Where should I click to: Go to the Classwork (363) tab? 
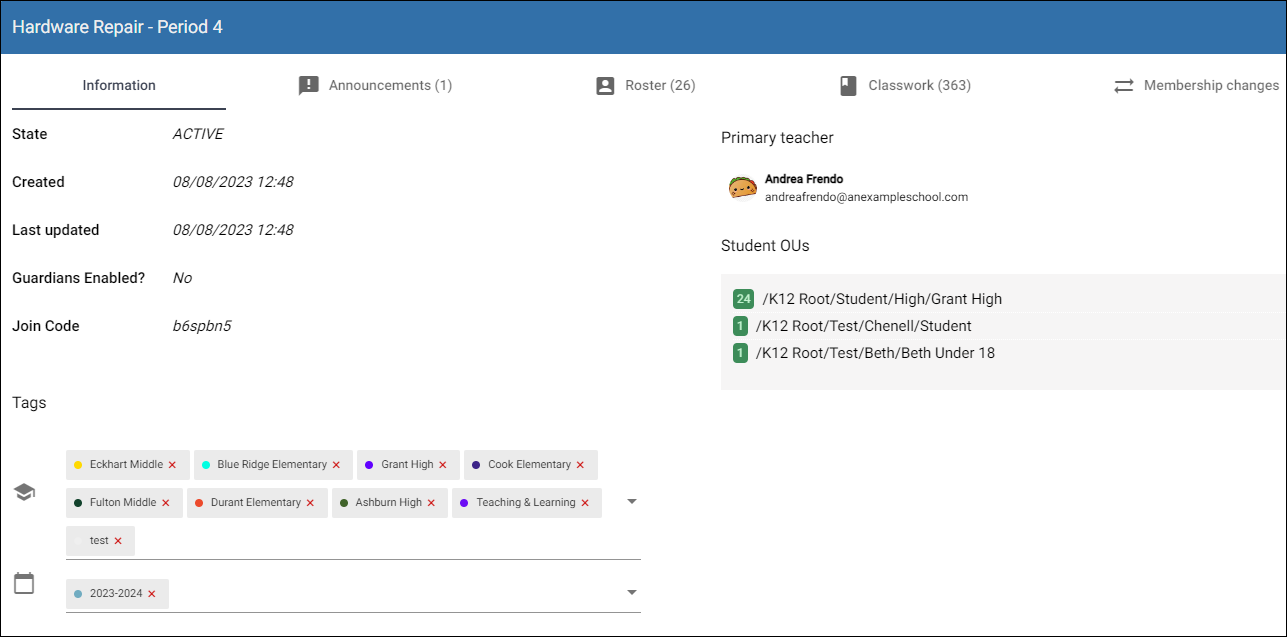(x=904, y=85)
